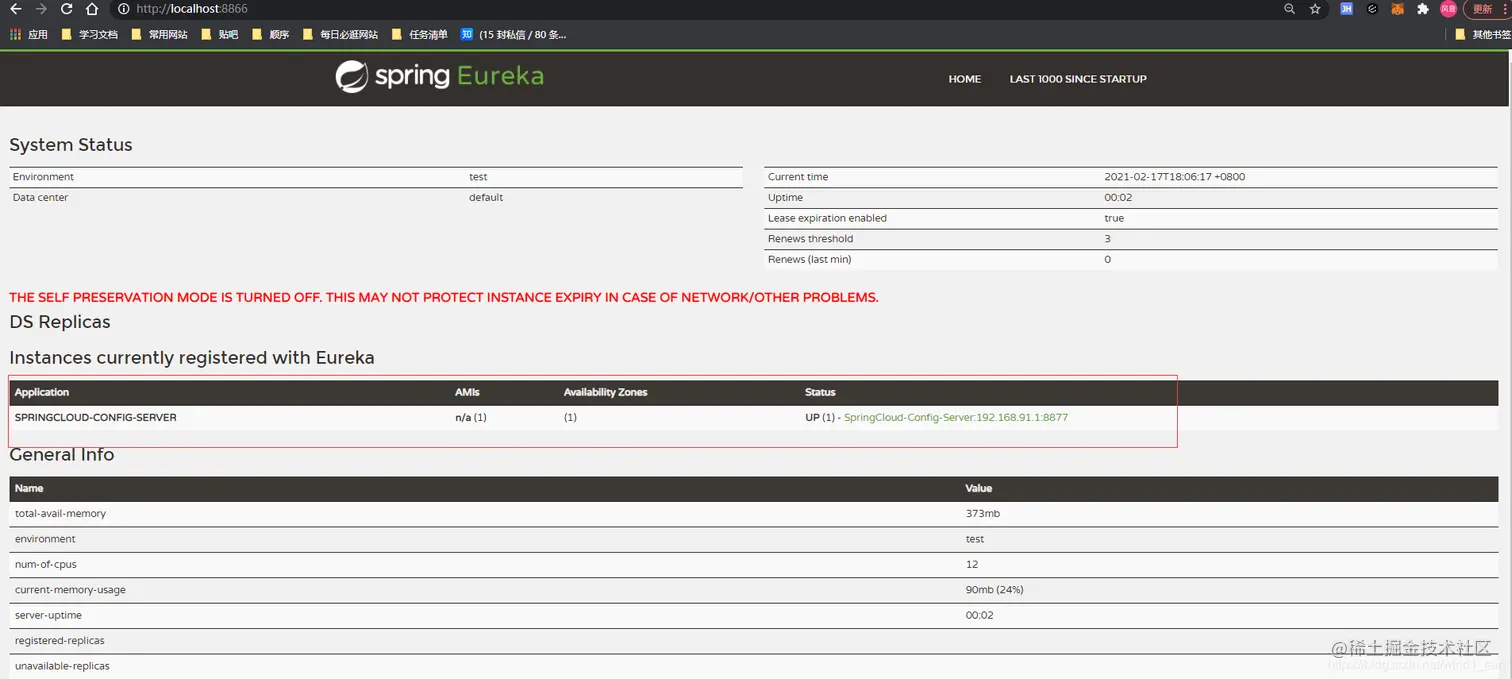Viewport: 1512px width, 679px height.
Task: Open the pink profile avatar
Action: 1448,9
